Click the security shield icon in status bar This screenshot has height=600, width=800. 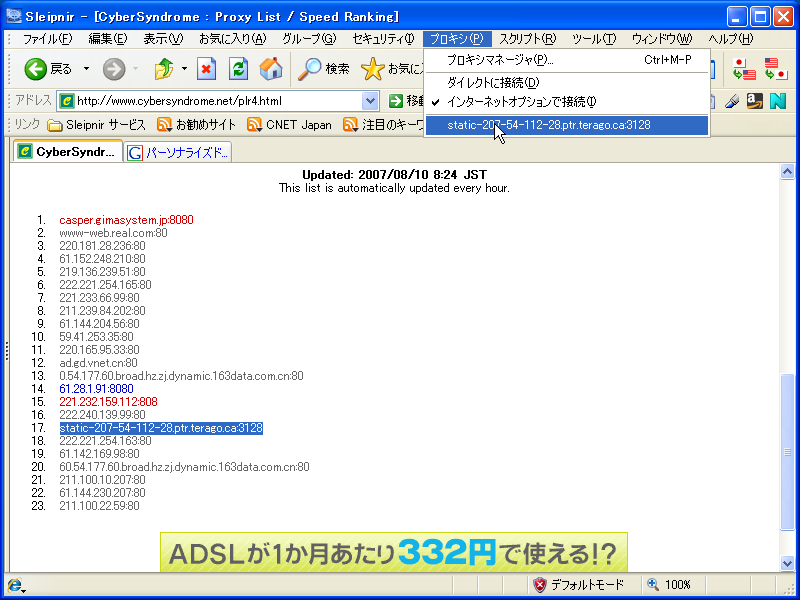click(x=539, y=585)
